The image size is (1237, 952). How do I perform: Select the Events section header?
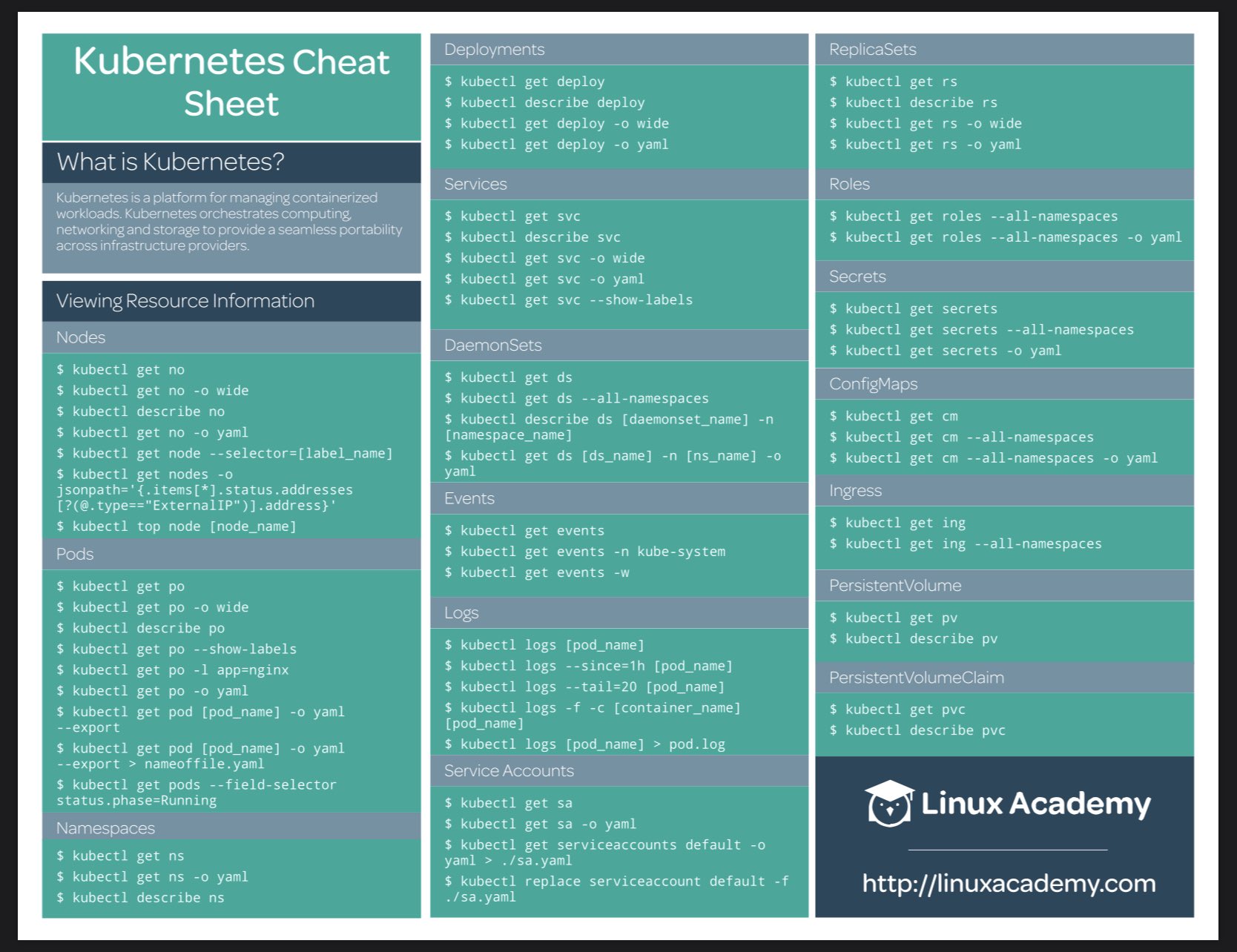tap(619, 498)
